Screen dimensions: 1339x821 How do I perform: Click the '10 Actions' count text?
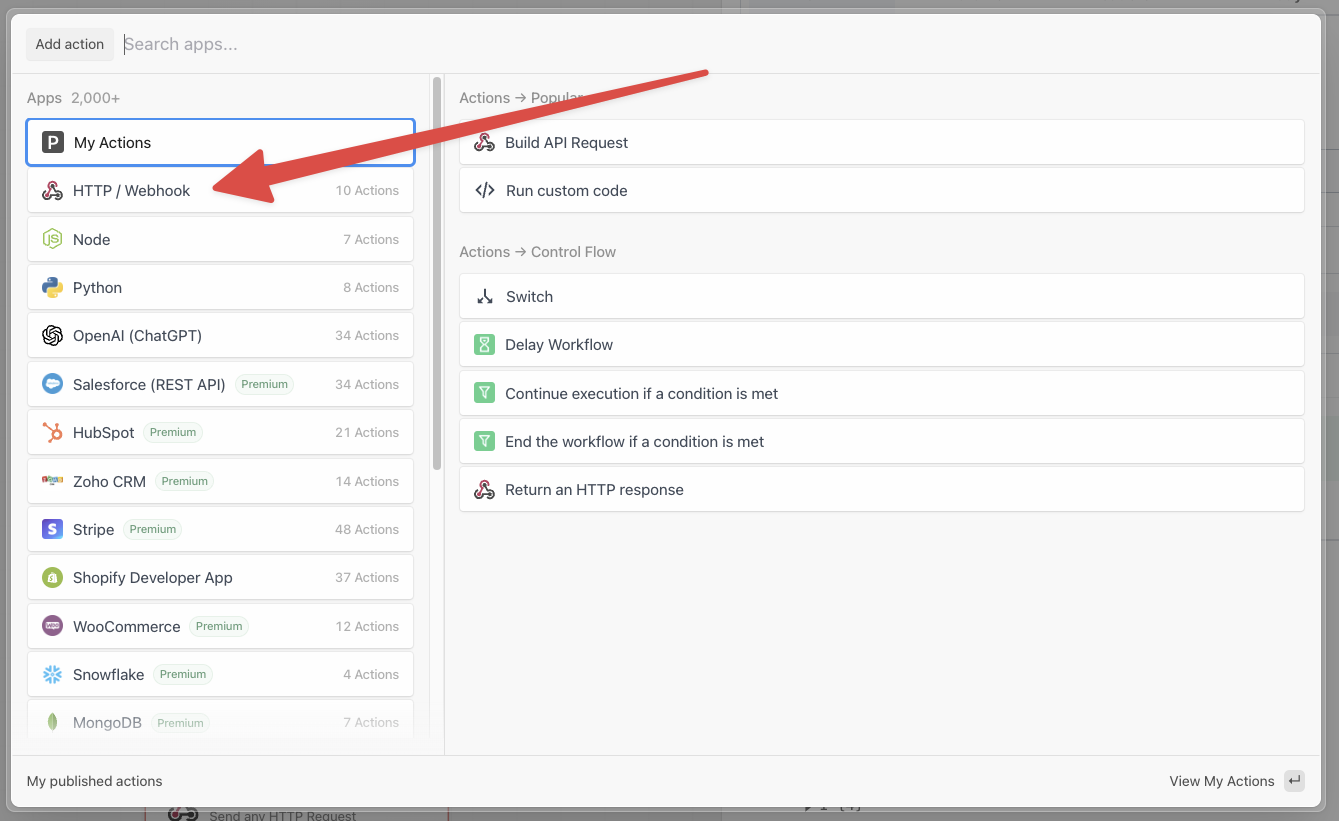367,191
